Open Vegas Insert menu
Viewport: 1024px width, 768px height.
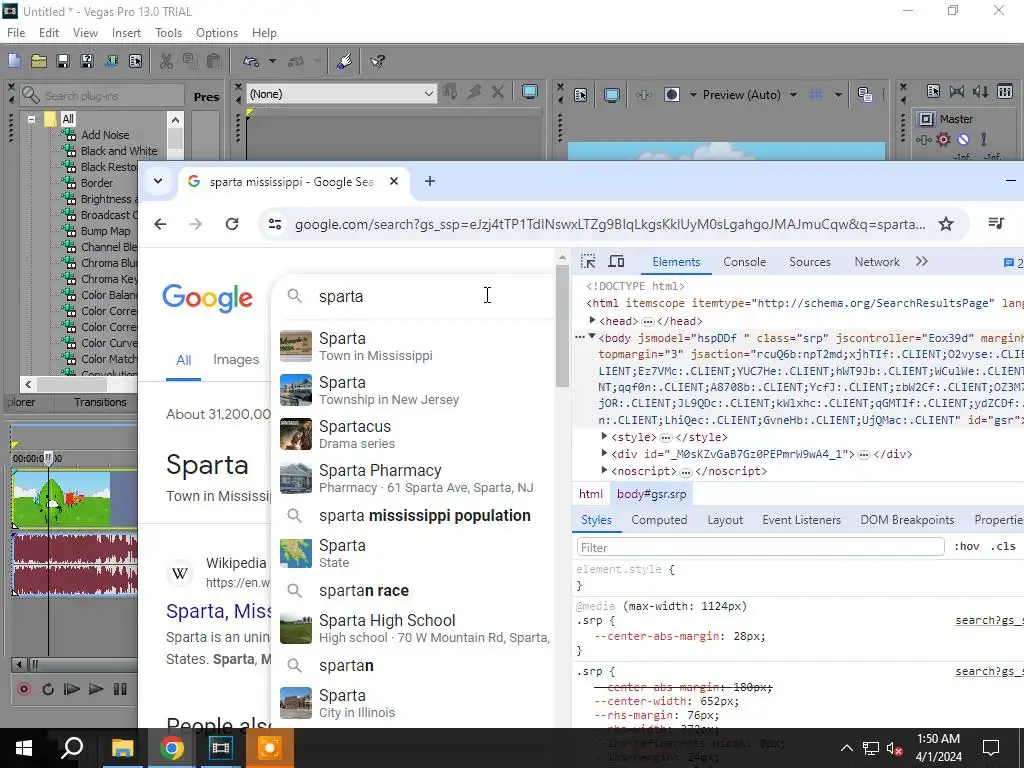[x=126, y=33]
